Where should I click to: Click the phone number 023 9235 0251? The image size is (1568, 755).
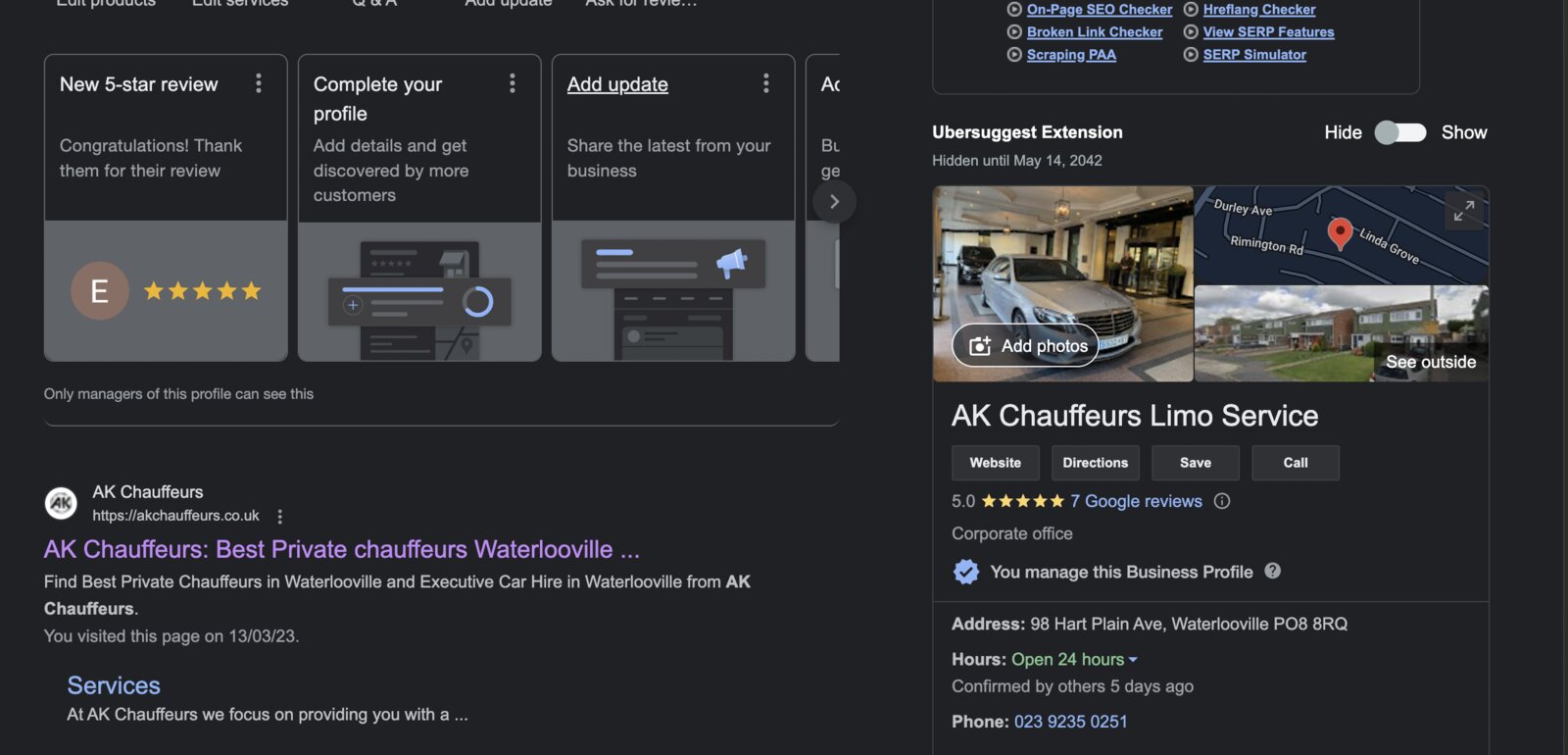tap(1071, 722)
